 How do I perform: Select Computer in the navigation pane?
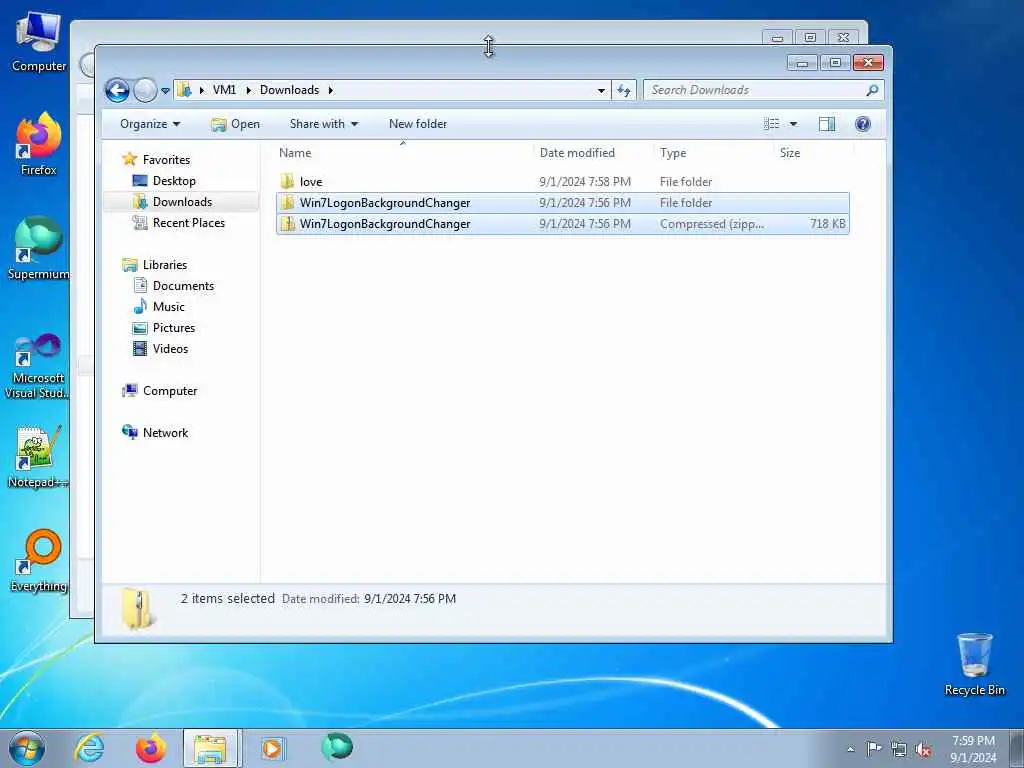click(170, 391)
